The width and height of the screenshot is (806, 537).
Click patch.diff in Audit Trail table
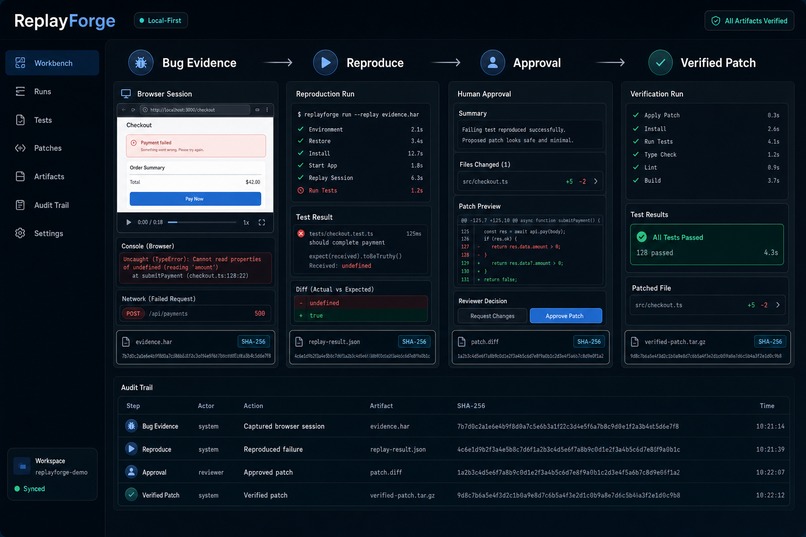coord(386,472)
